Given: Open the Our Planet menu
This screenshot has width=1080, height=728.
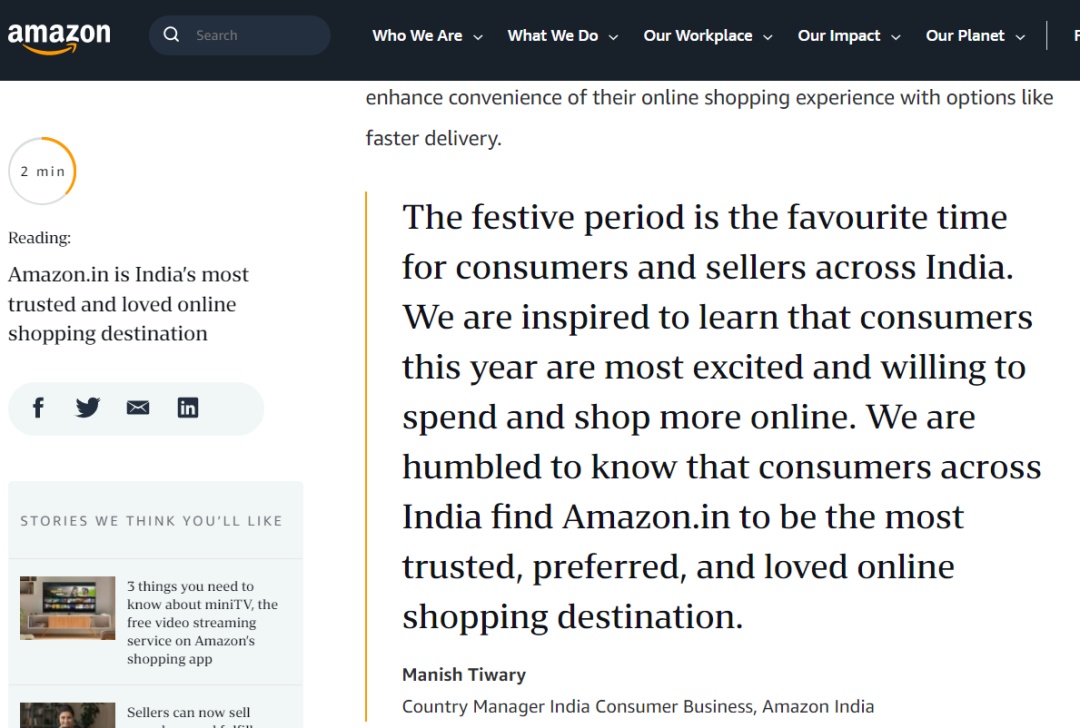Looking at the screenshot, I should (965, 36).
